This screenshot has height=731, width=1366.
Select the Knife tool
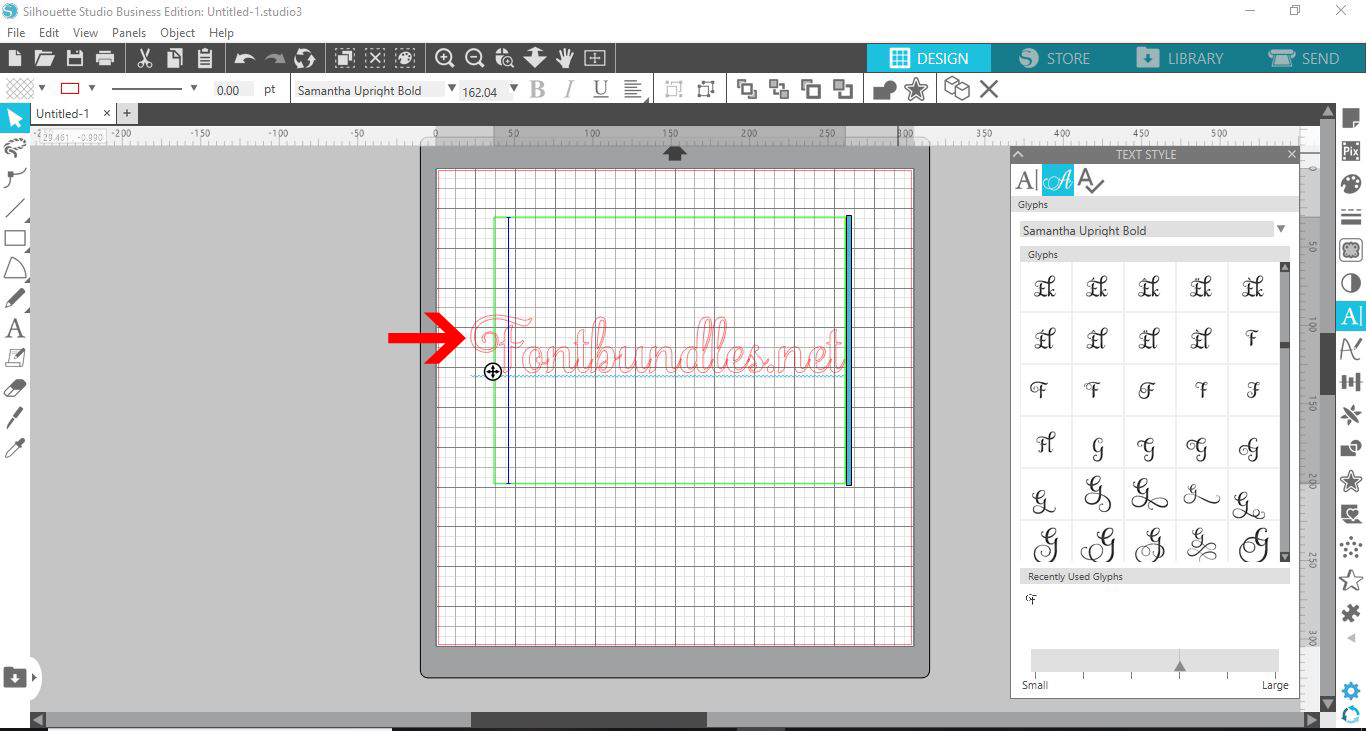click(x=15, y=417)
